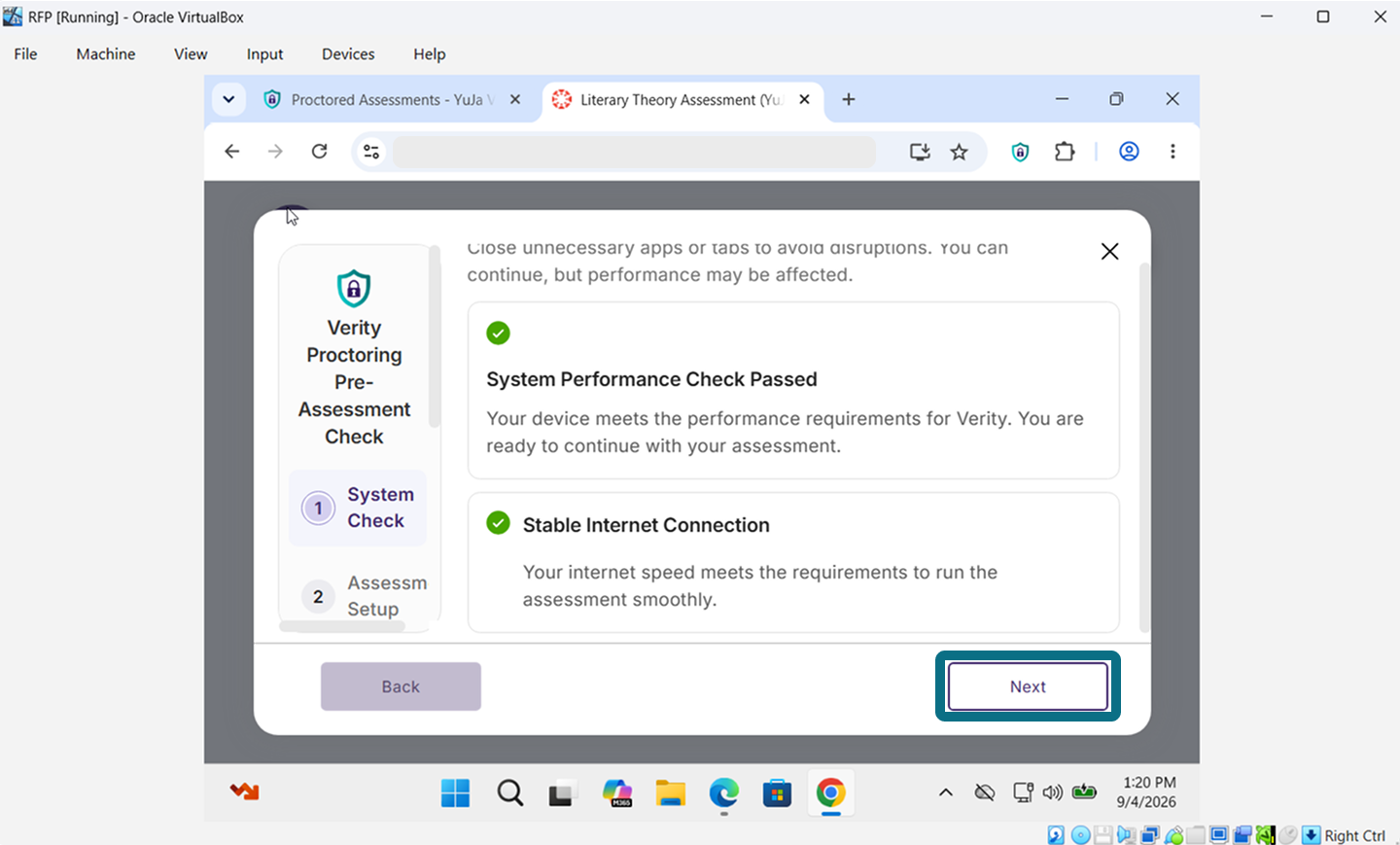The image size is (1400, 845).
Task: Open File Explorer from the taskbar
Action: pyautogui.click(x=670, y=792)
